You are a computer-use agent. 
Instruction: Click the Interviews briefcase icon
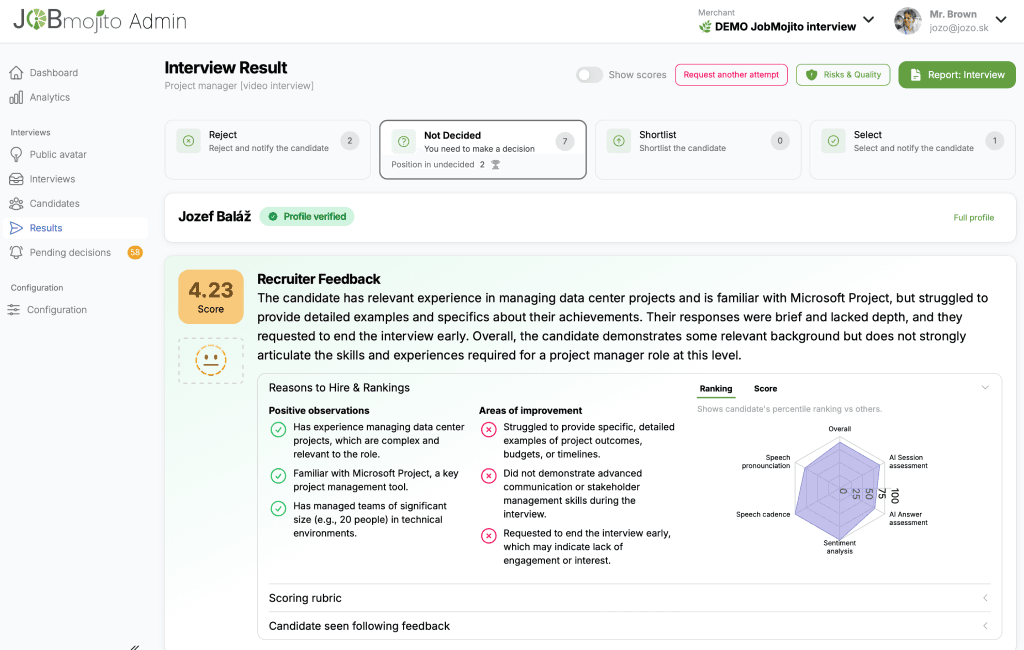pyautogui.click(x=14, y=179)
